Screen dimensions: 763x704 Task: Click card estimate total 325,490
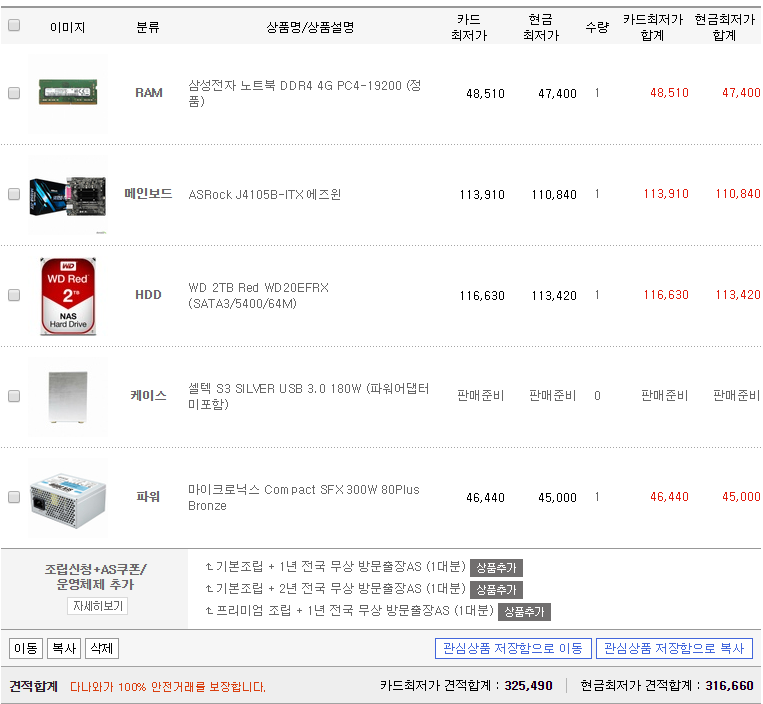click(x=528, y=686)
